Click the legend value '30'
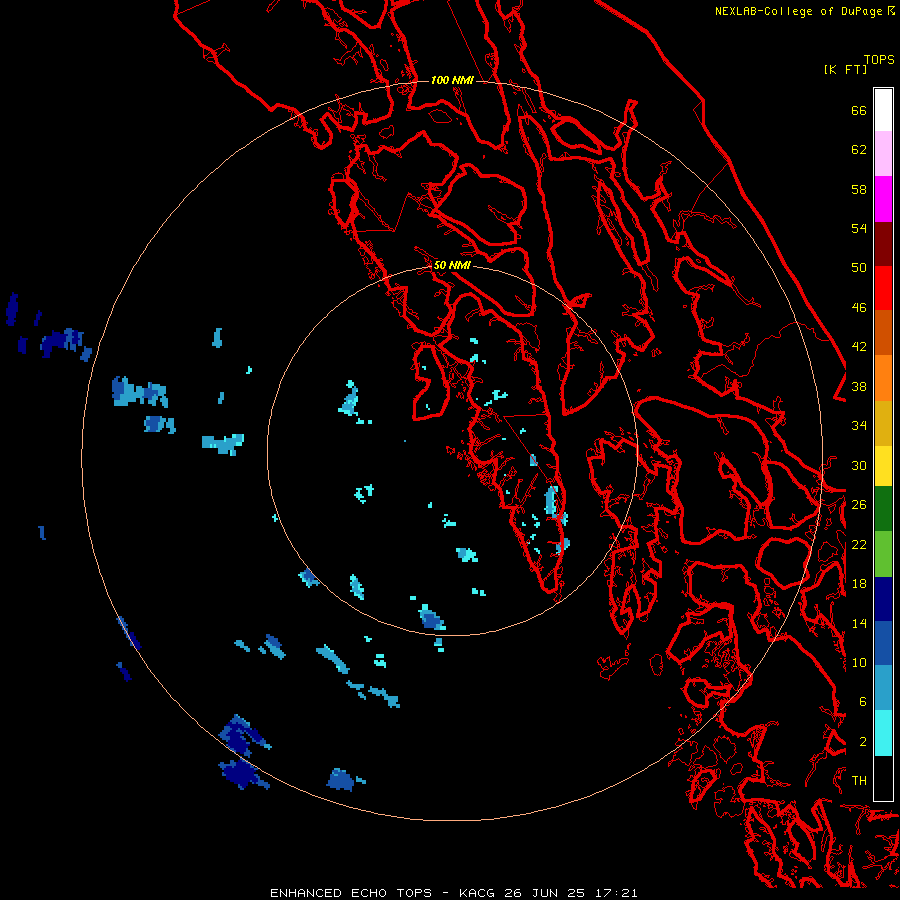Image resolution: width=900 pixels, height=900 pixels. [859, 465]
